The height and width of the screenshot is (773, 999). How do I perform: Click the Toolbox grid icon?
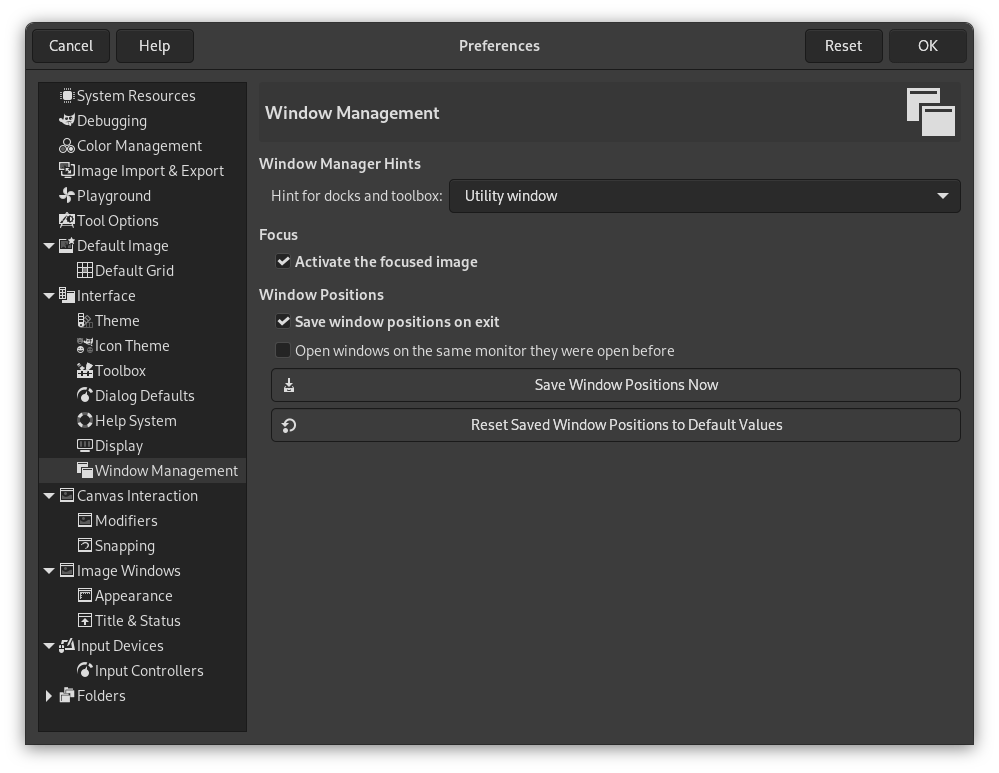[85, 370]
